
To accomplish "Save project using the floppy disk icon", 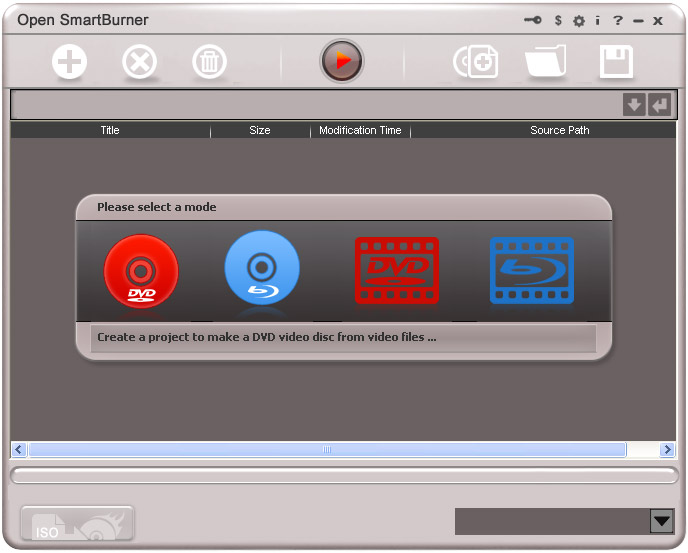I will pos(616,63).
